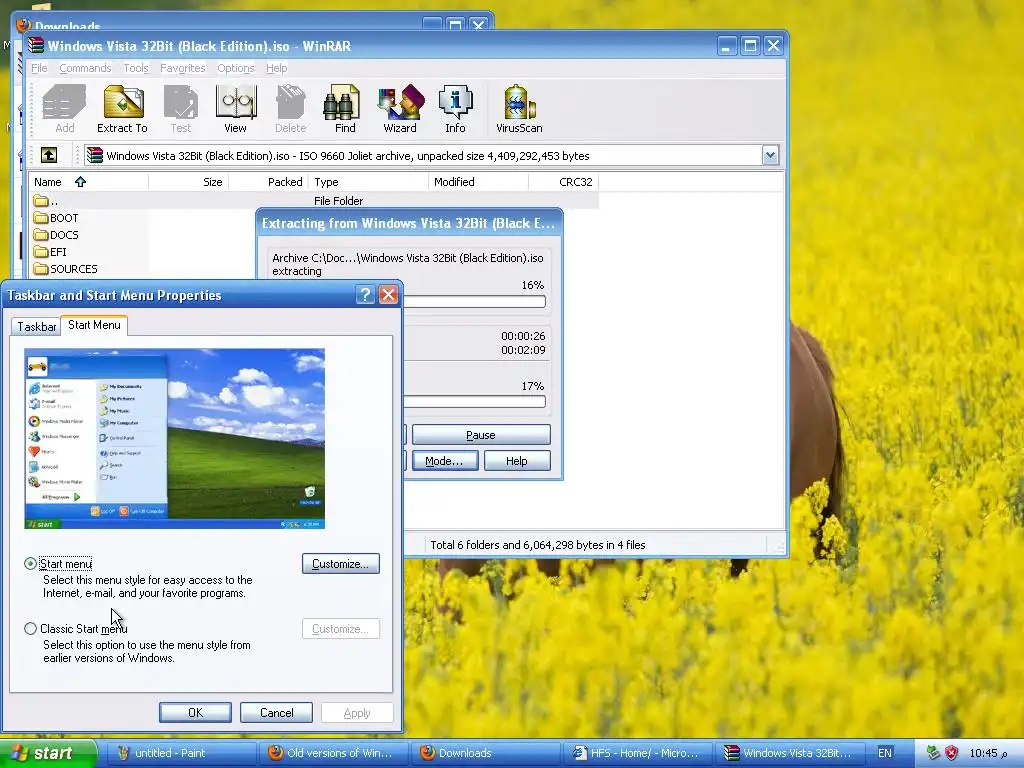This screenshot has width=1024, height=768.
Task: Click the Customize button for Start menu
Action: 341,564
